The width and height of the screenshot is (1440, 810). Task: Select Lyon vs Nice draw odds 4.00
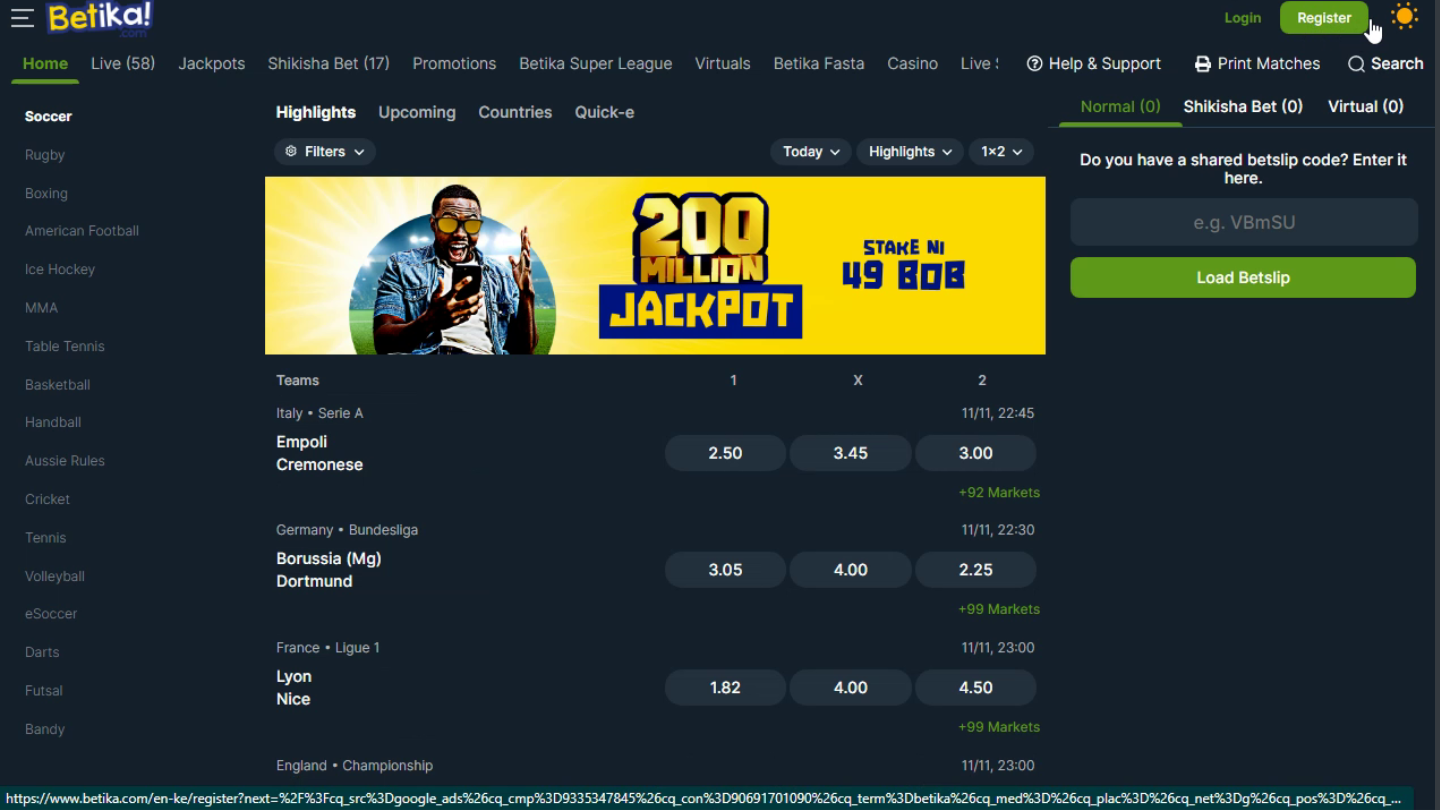click(x=850, y=688)
